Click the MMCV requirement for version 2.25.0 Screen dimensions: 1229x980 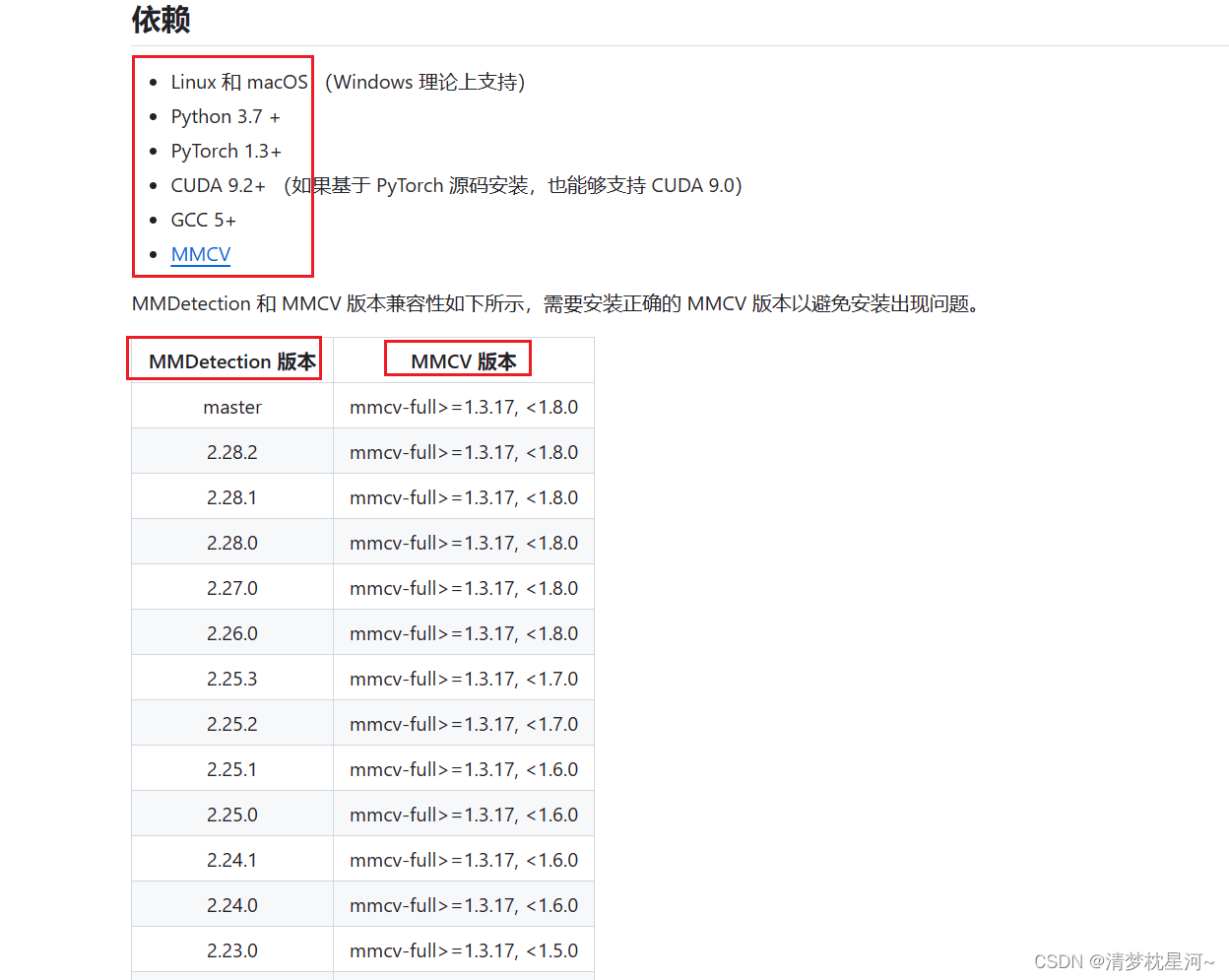[x=464, y=815]
